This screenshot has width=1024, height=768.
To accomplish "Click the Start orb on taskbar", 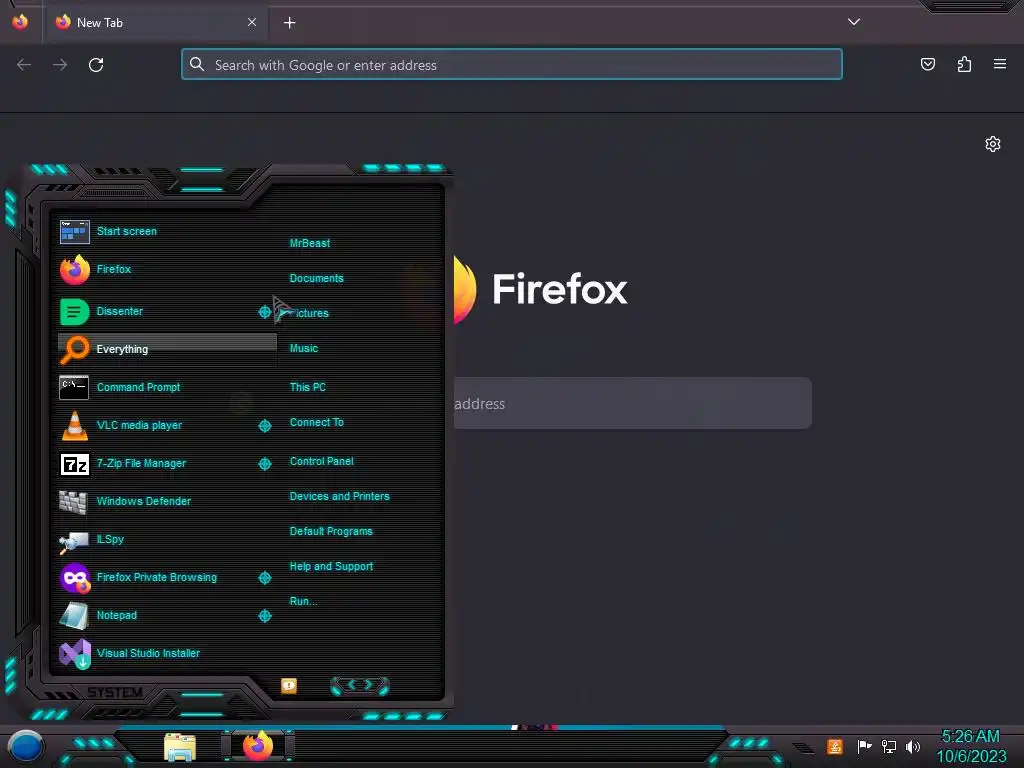I will [x=25, y=746].
